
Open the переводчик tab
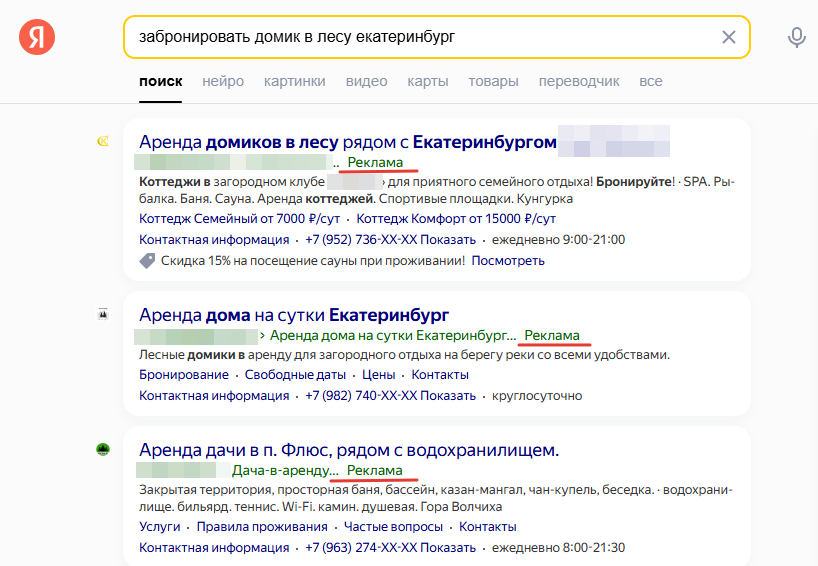(579, 81)
